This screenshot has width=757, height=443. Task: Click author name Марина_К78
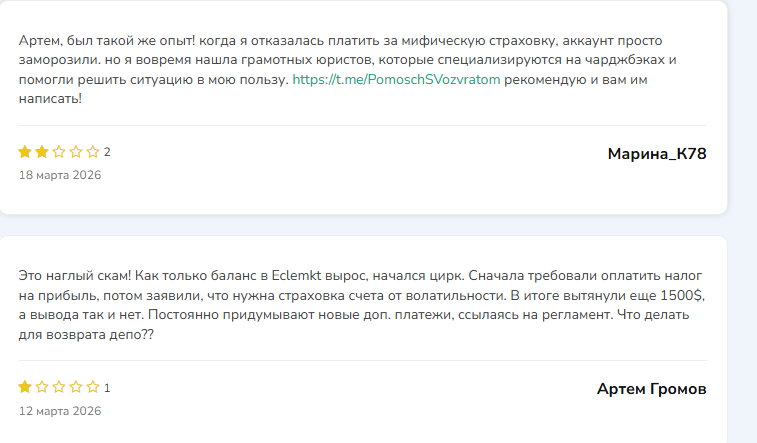[x=656, y=153]
